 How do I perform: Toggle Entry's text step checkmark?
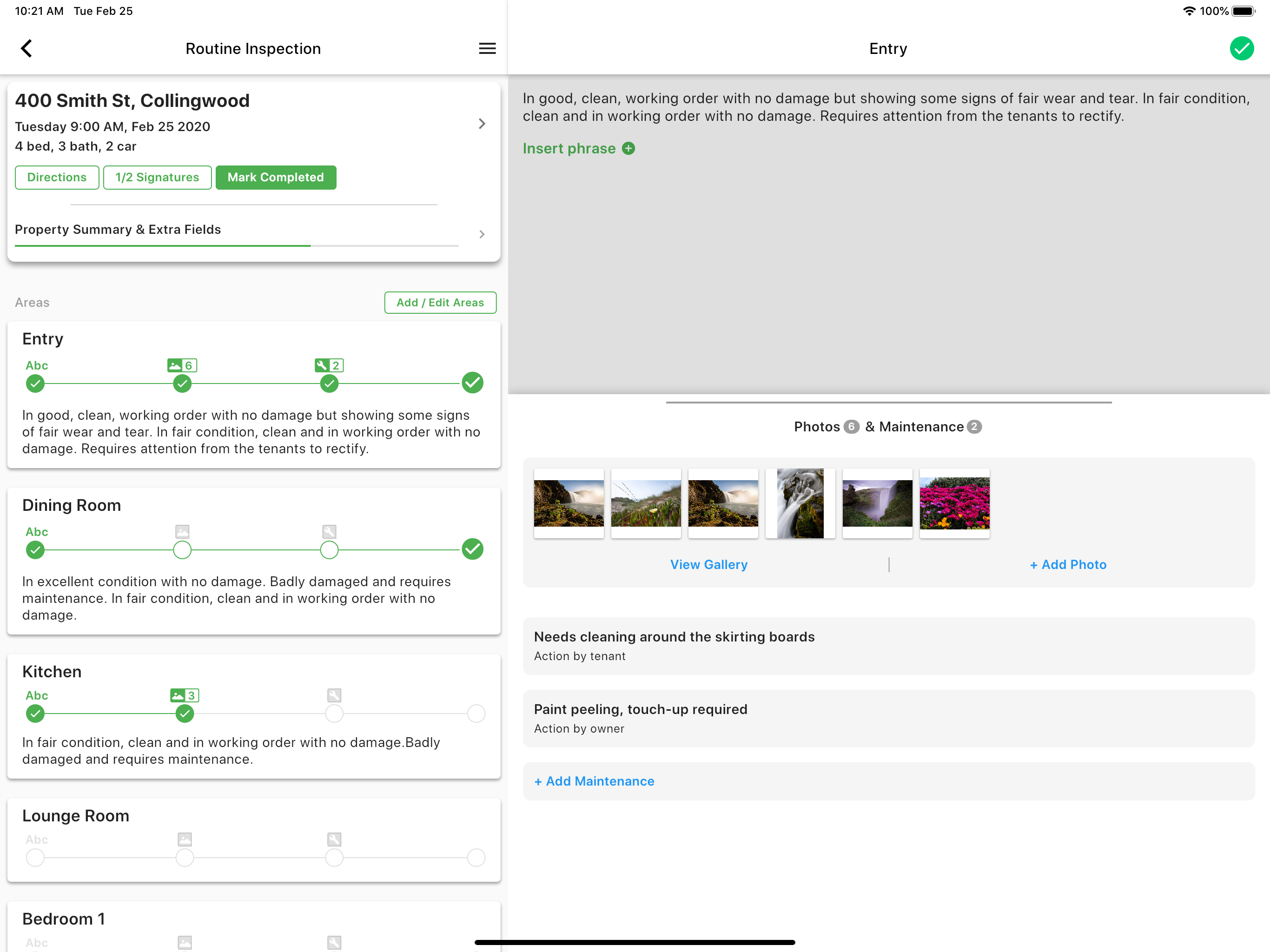[x=35, y=383]
